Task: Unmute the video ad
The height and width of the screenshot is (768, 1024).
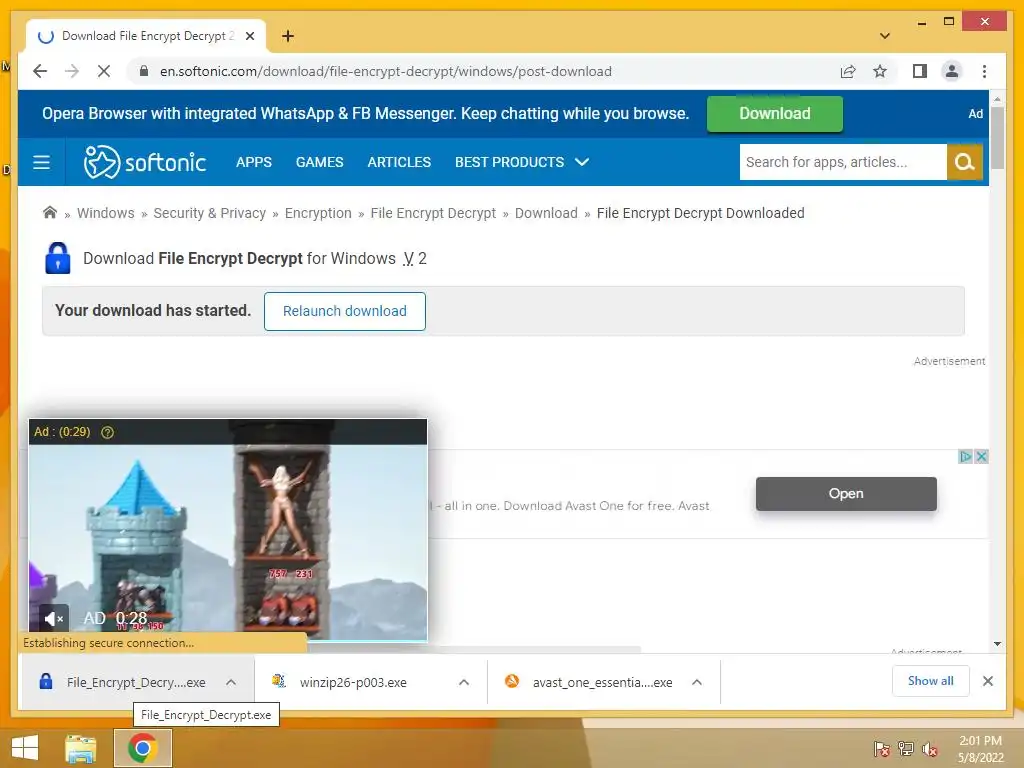Action: (54, 618)
